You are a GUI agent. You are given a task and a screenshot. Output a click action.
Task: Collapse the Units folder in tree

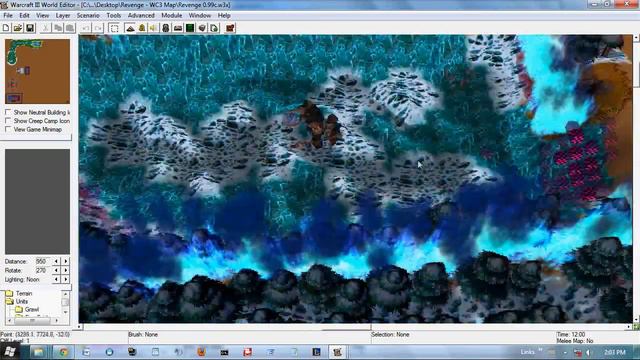pos(9,301)
